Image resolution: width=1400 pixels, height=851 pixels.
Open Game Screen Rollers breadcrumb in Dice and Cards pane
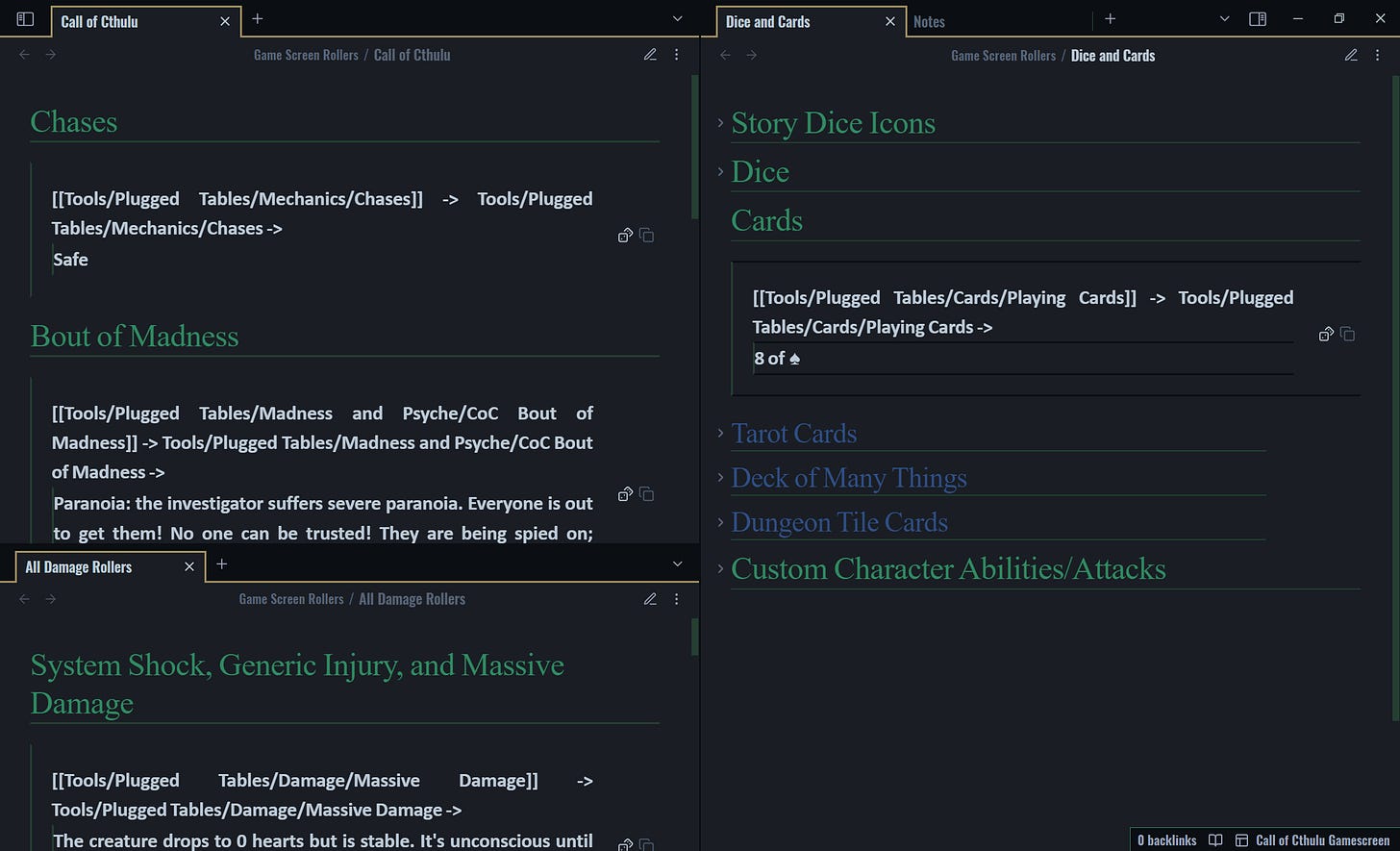(1003, 56)
